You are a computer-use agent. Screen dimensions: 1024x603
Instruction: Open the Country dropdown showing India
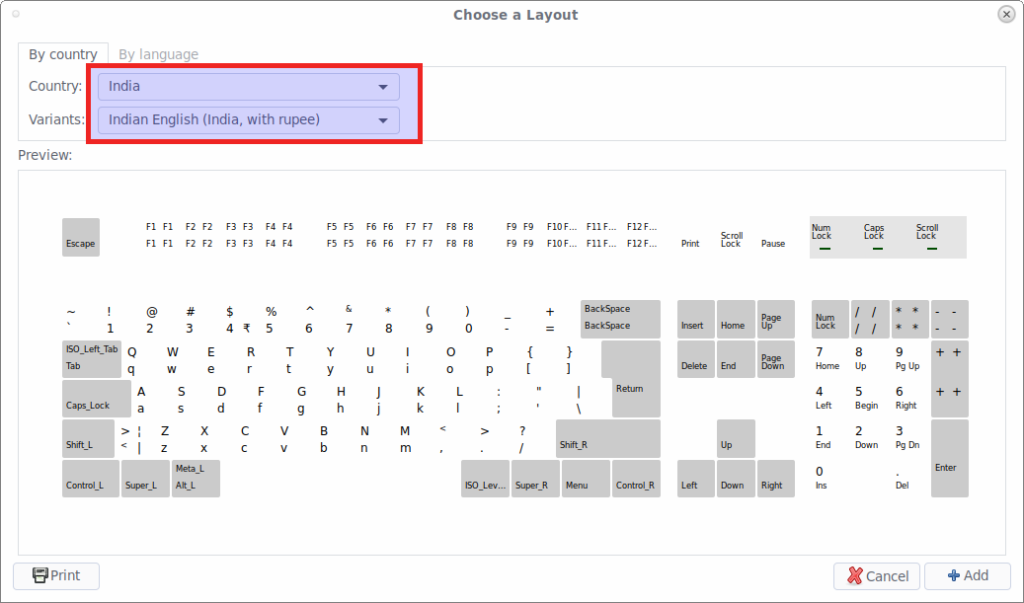pyautogui.click(x=248, y=86)
